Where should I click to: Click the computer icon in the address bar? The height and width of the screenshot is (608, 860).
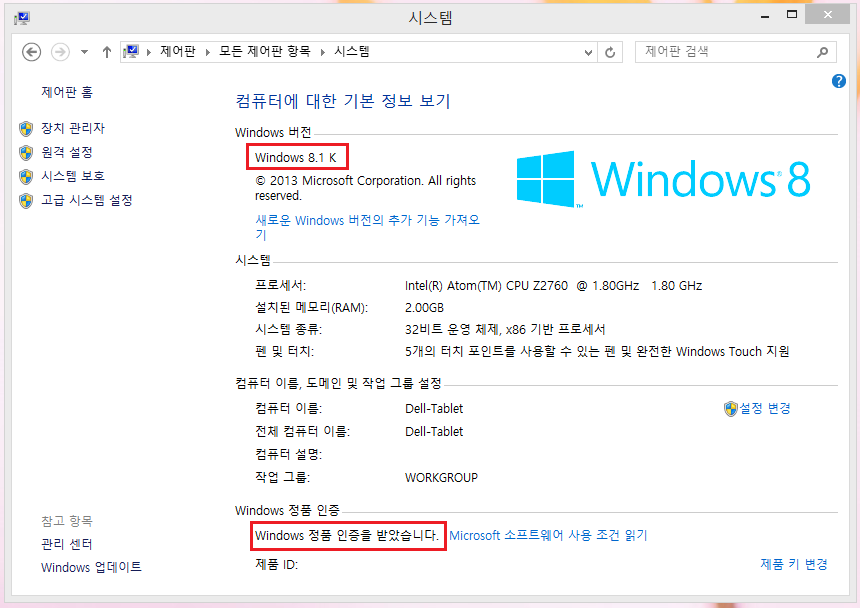[131, 52]
